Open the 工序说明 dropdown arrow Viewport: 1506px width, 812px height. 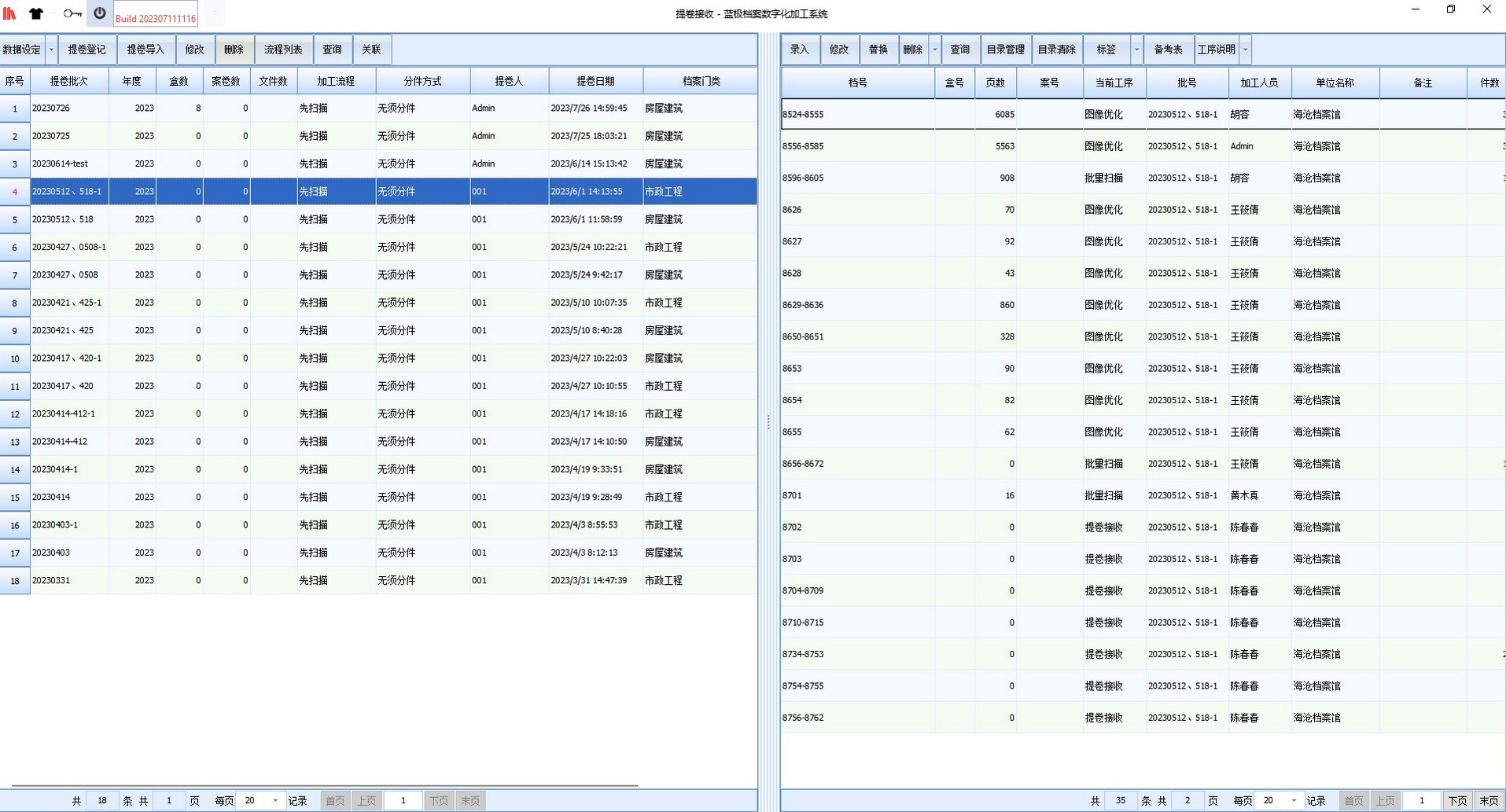pos(1245,50)
